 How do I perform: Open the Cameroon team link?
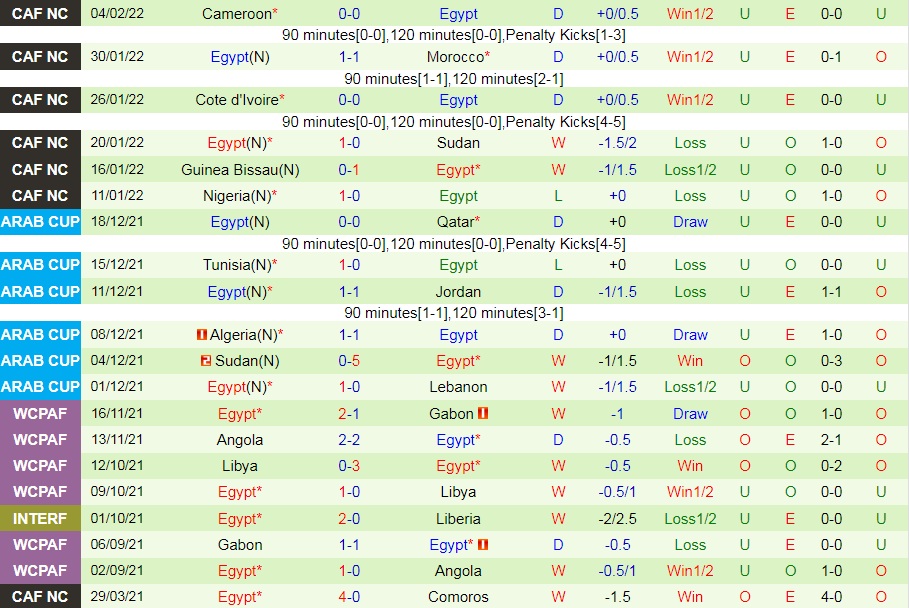237,14
